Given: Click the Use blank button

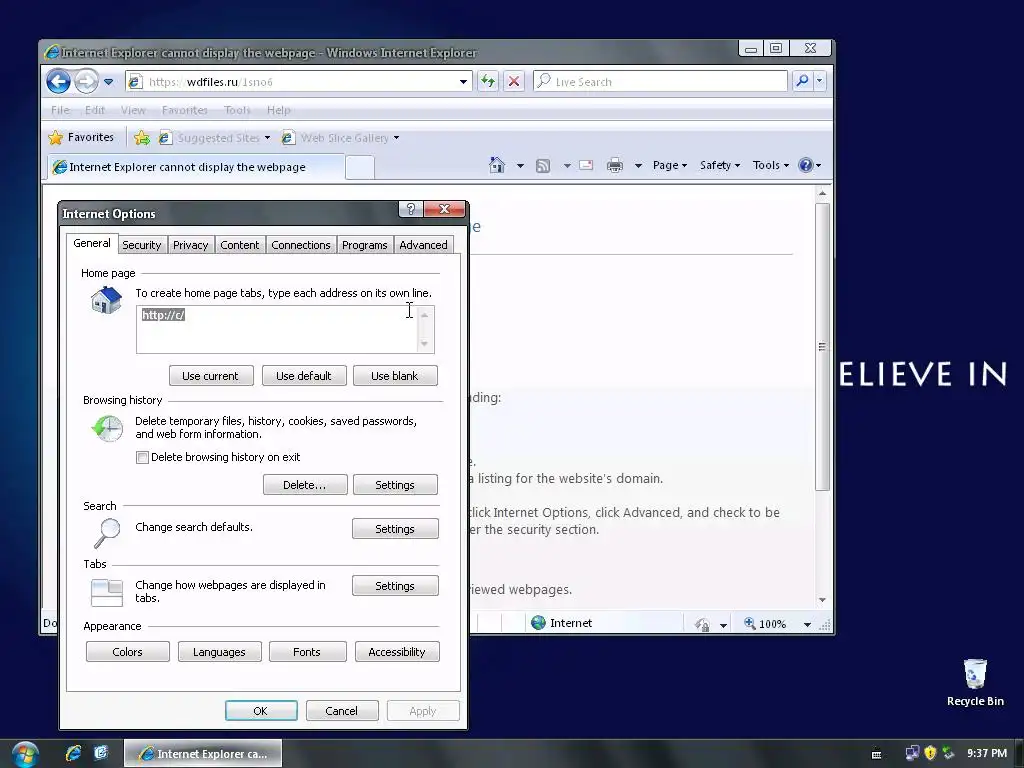Looking at the screenshot, I should pos(395,376).
